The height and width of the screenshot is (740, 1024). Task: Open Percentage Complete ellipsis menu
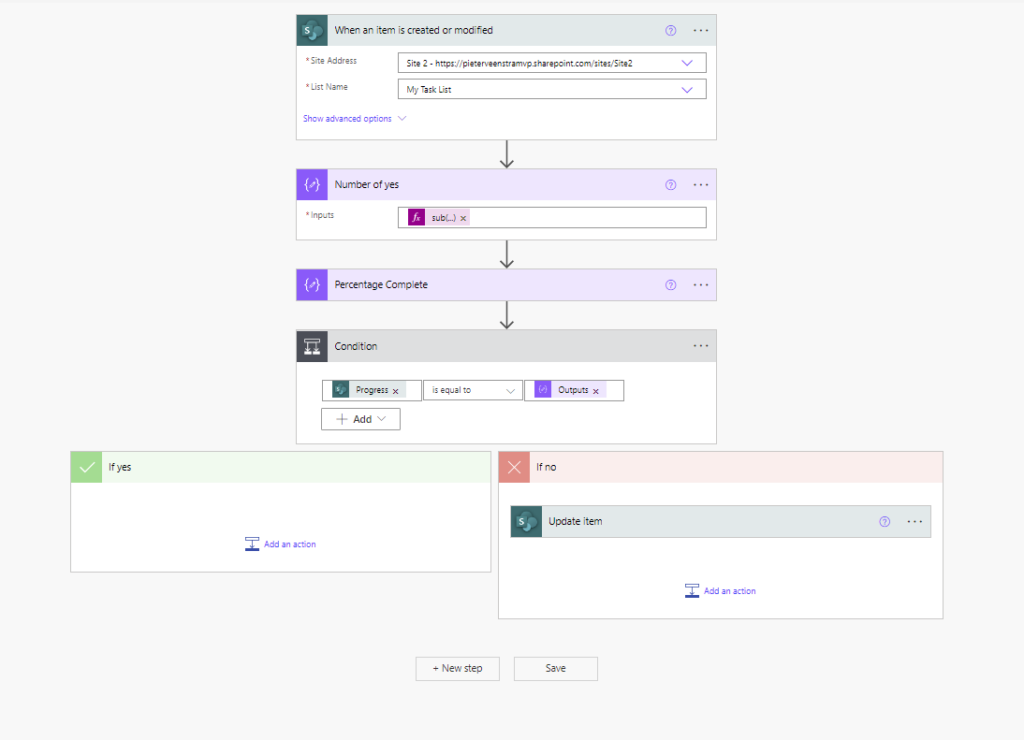point(701,285)
